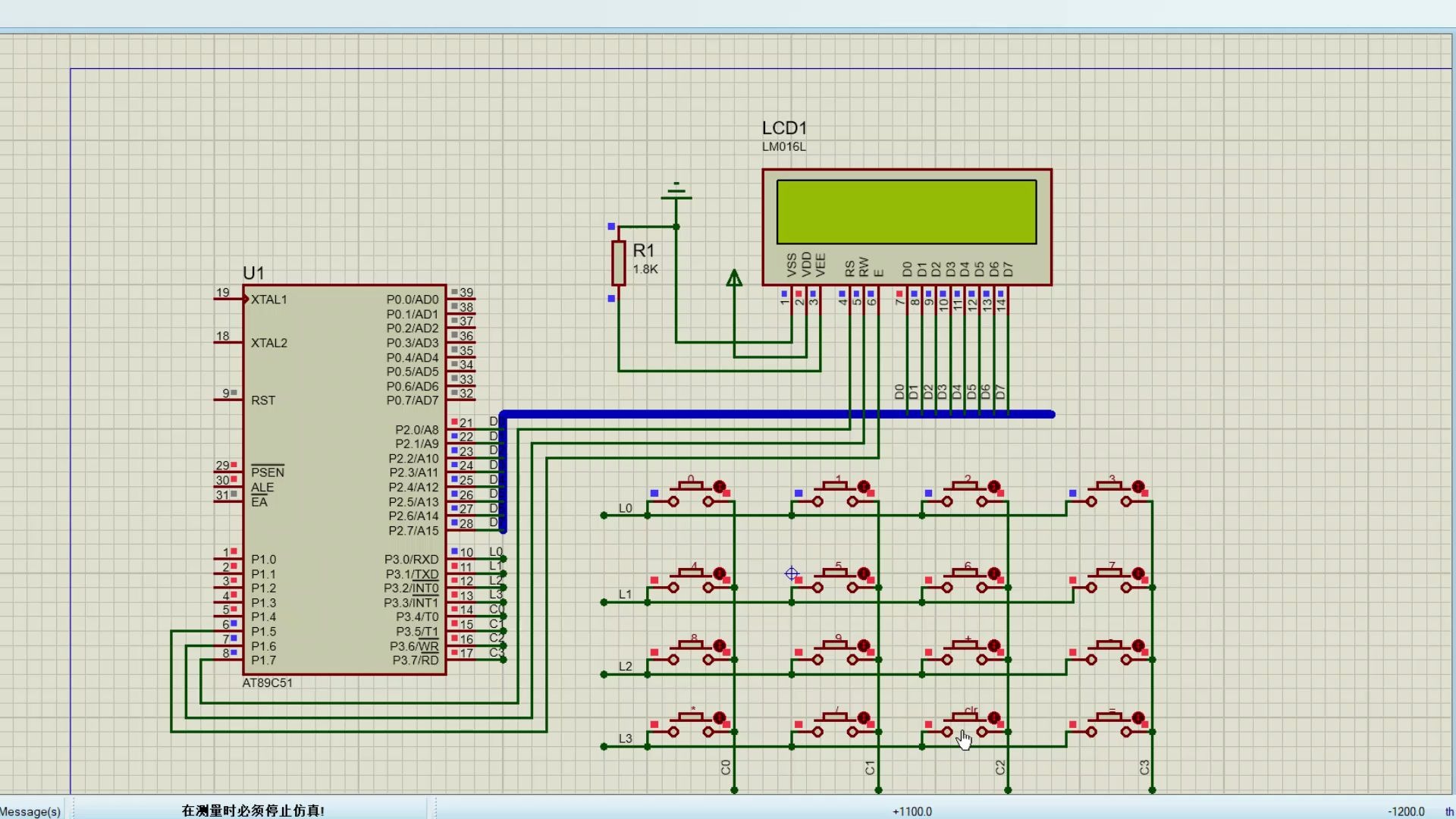Viewport: 1456px width, 819px height.
Task: Click the Chinese simulation warning status text
Action: (253, 811)
